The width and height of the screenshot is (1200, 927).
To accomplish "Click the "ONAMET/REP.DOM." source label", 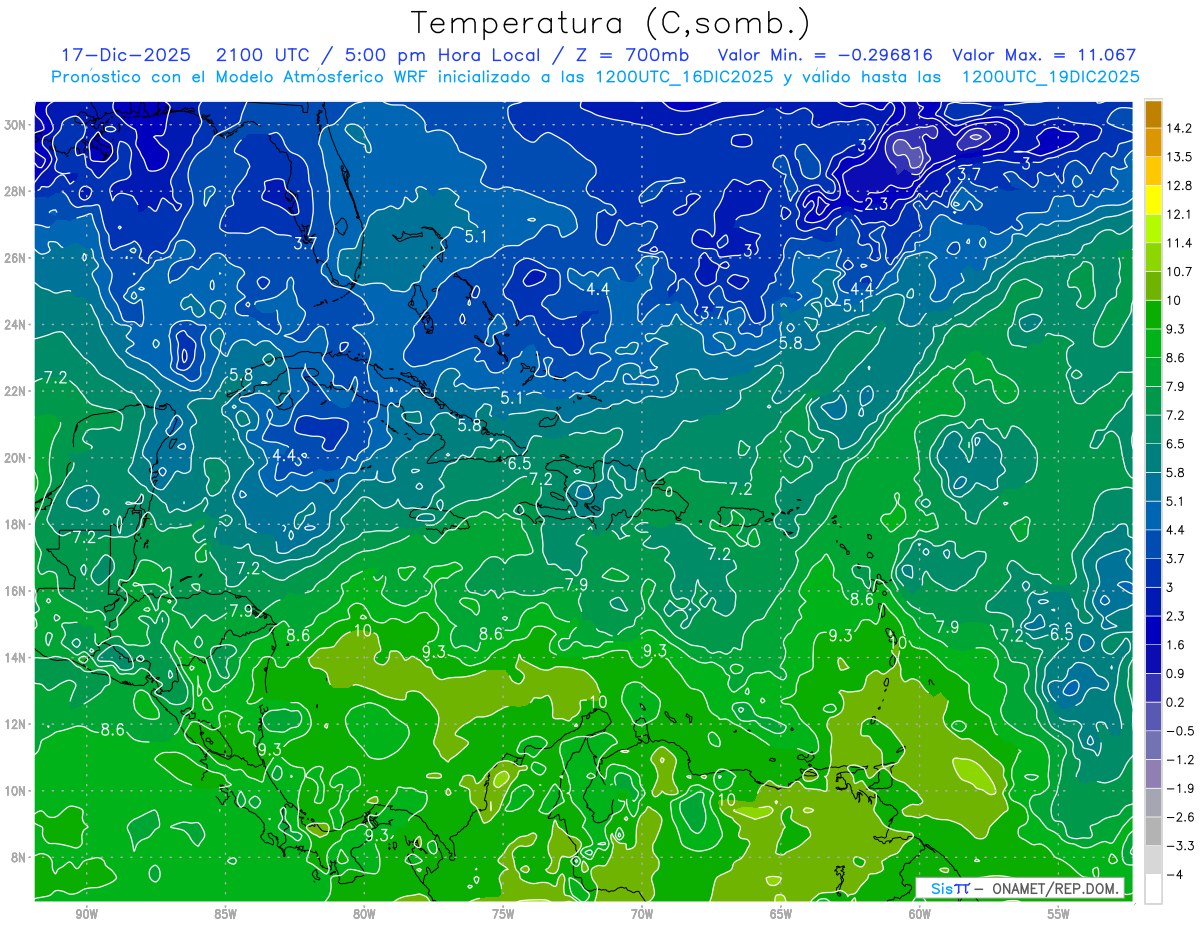I will pyautogui.click(x=1057, y=888).
